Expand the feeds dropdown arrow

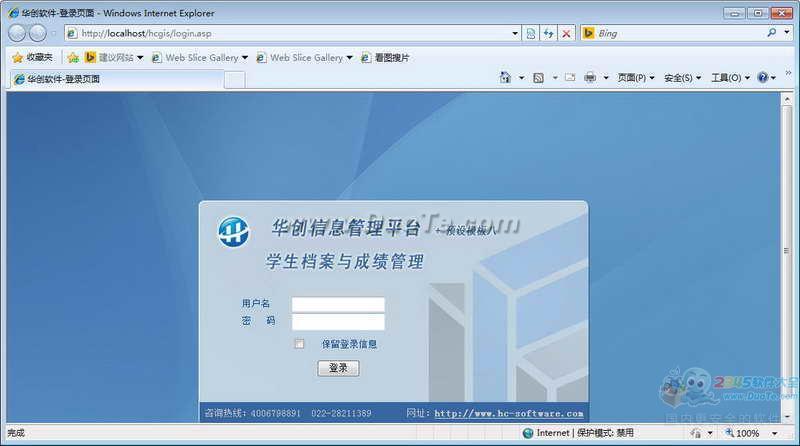555,78
